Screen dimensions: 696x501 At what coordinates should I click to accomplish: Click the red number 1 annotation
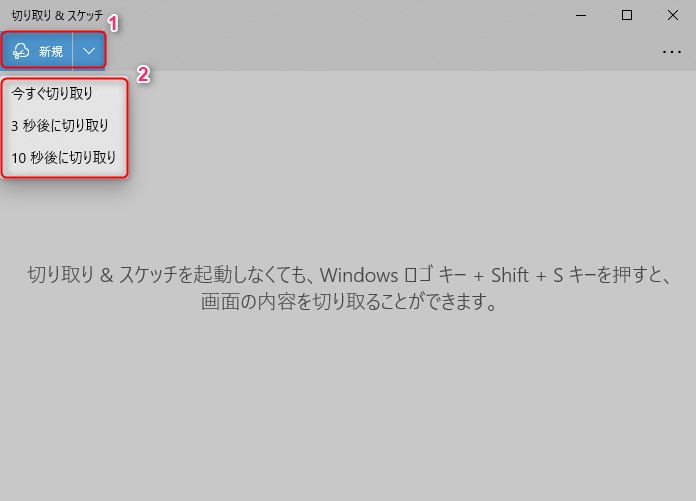(113, 23)
